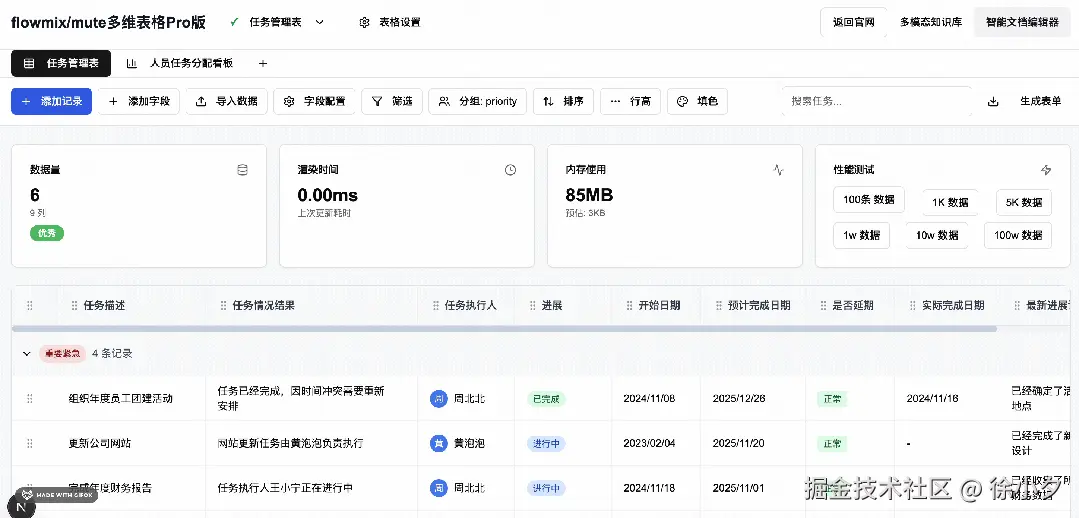Click the 2025/11/20 expected date cell

pos(738,443)
